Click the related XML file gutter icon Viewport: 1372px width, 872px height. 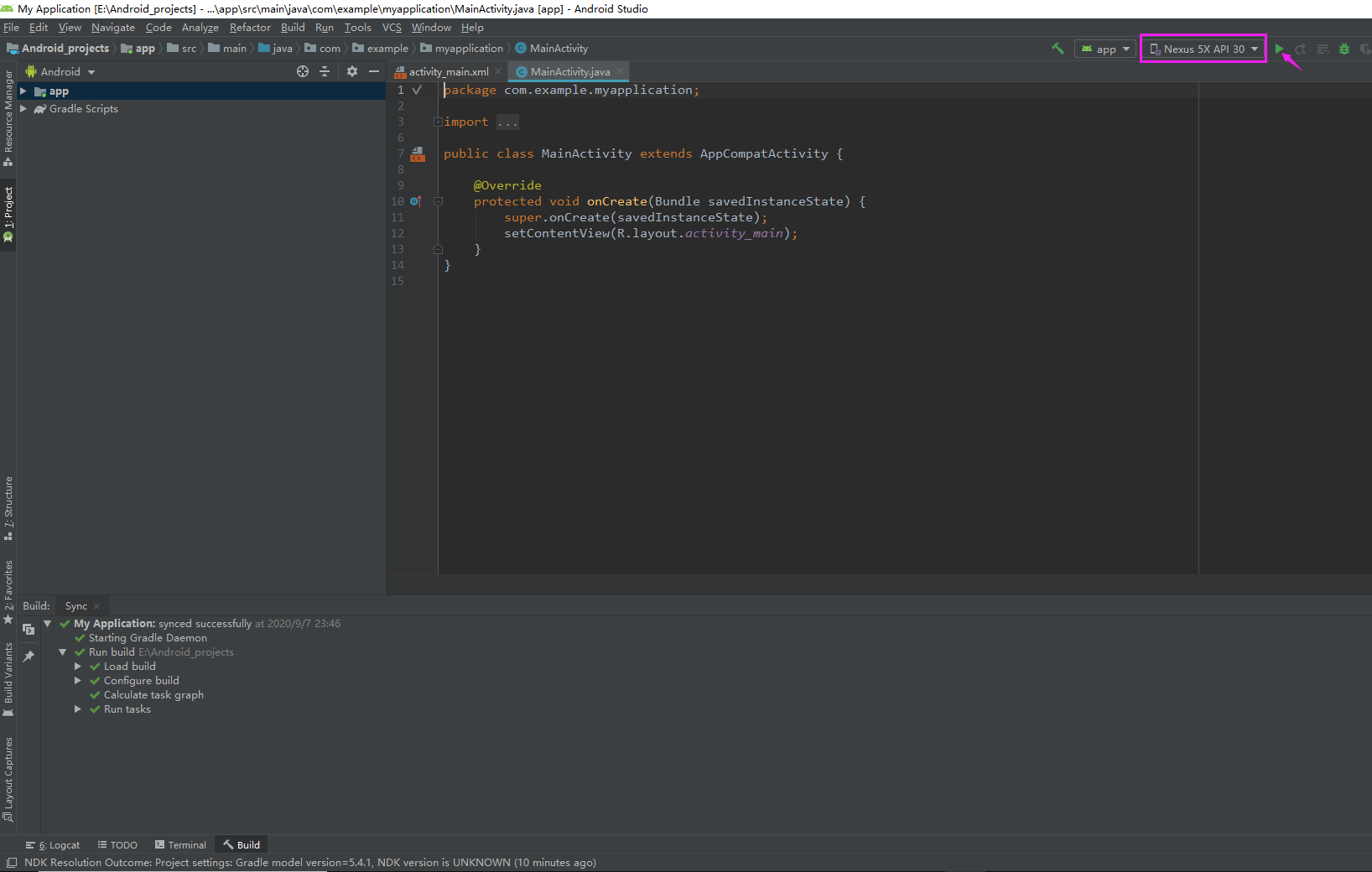click(x=418, y=154)
